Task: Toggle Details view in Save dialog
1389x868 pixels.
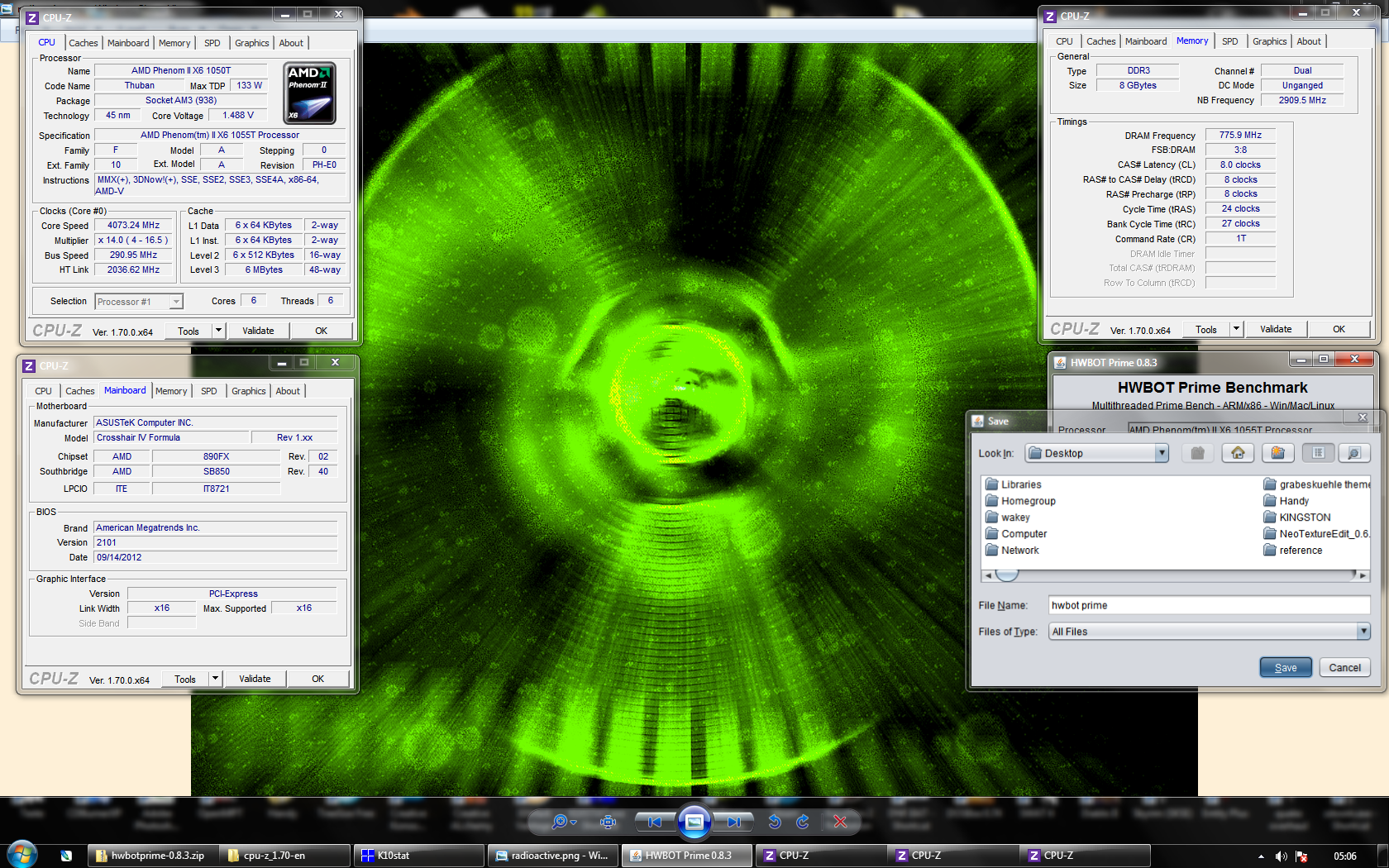Action: coord(1354,453)
